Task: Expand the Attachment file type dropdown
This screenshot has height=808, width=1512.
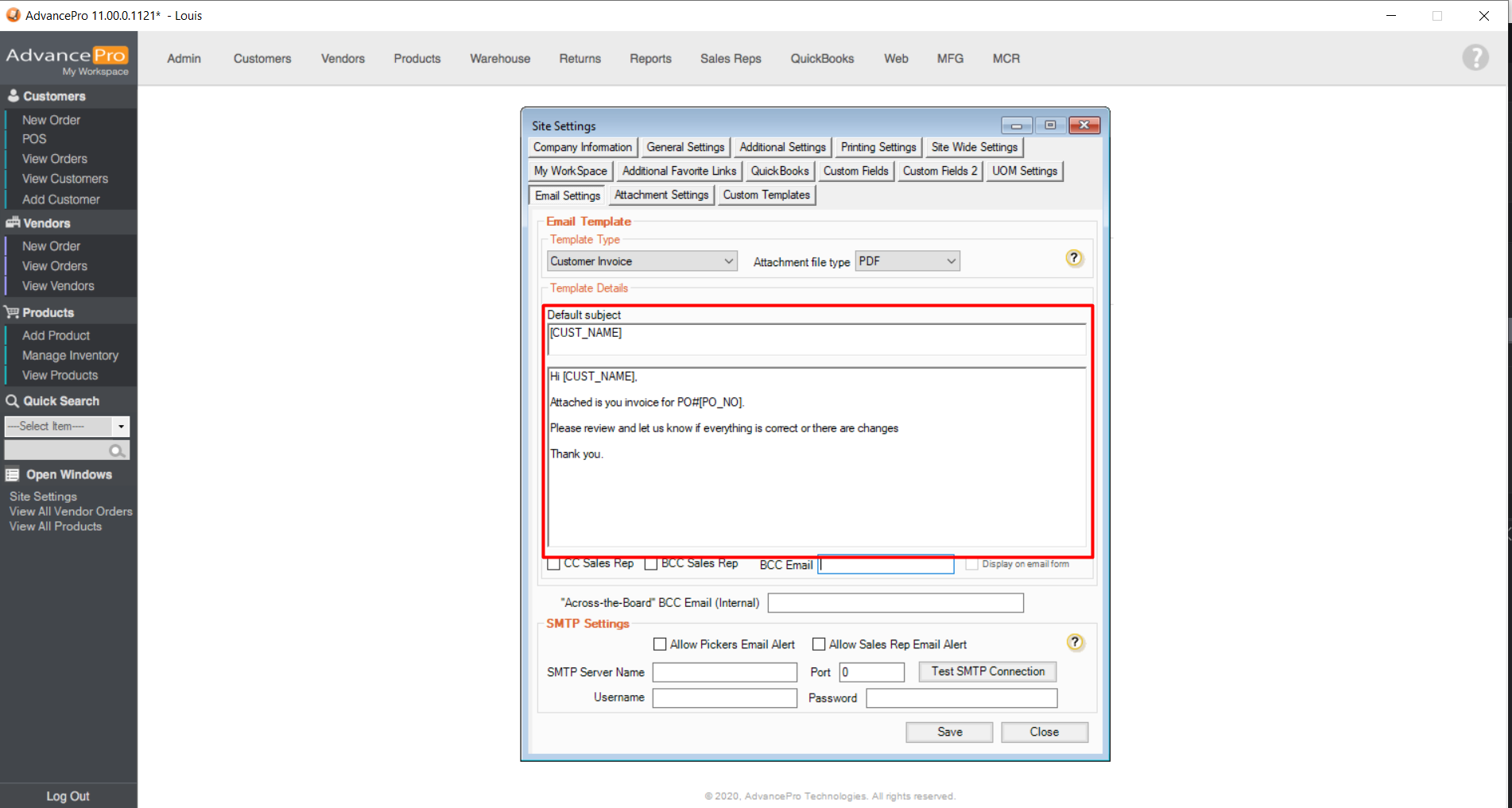Action: click(907, 261)
